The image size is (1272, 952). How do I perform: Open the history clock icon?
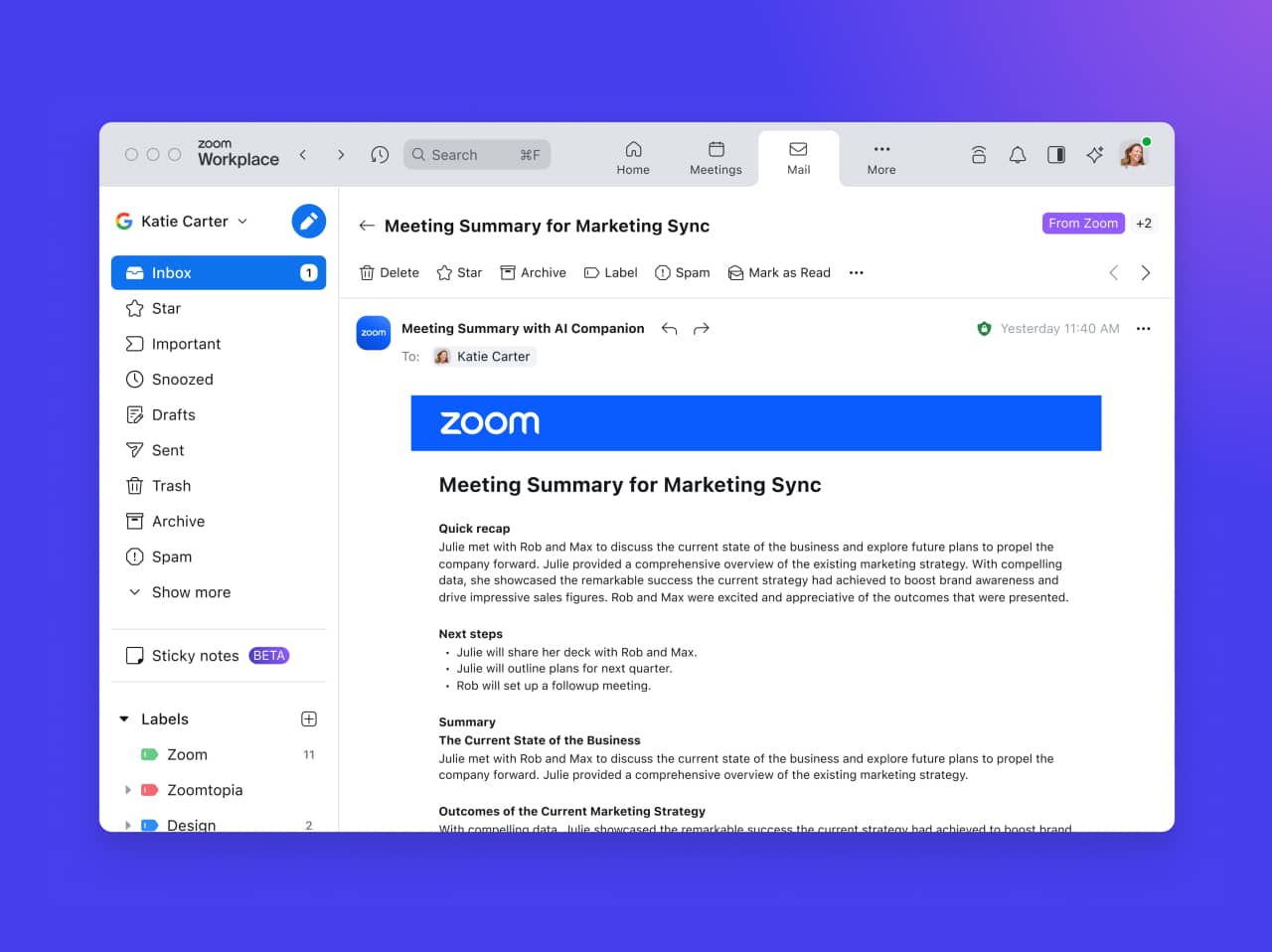[380, 155]
